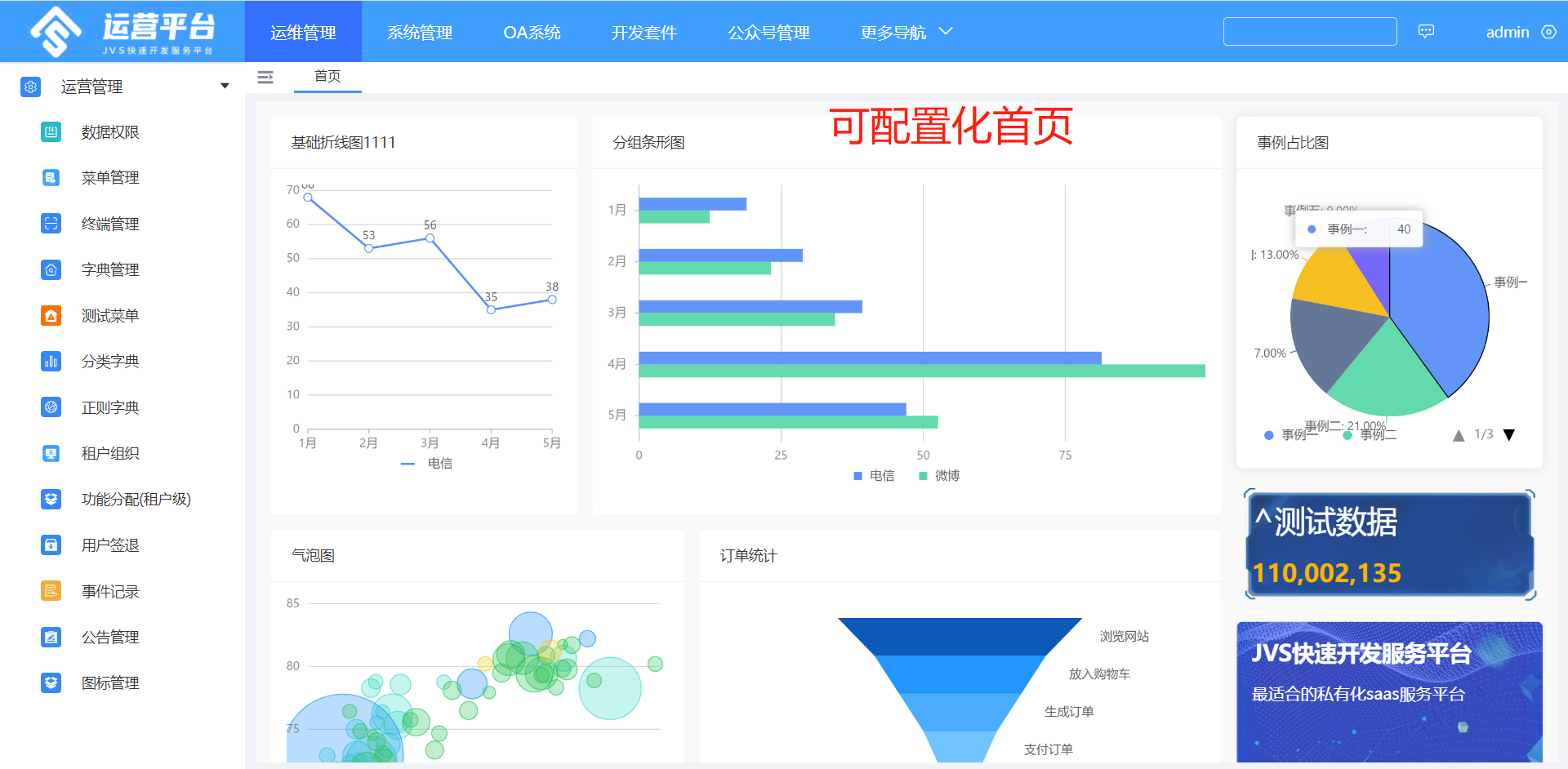Click the settings icon beside admin
1568x769 pixels.
(x=1548, y=32)
